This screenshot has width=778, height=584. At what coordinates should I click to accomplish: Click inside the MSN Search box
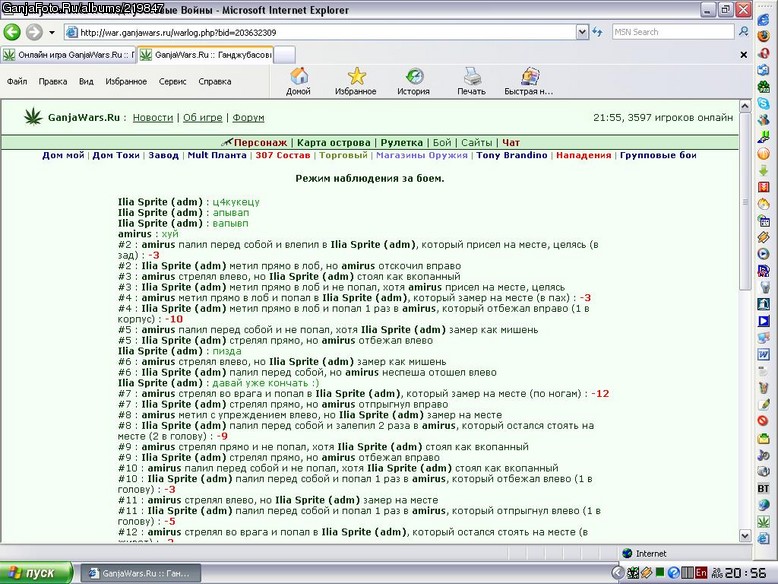click(x=672, y=32)
